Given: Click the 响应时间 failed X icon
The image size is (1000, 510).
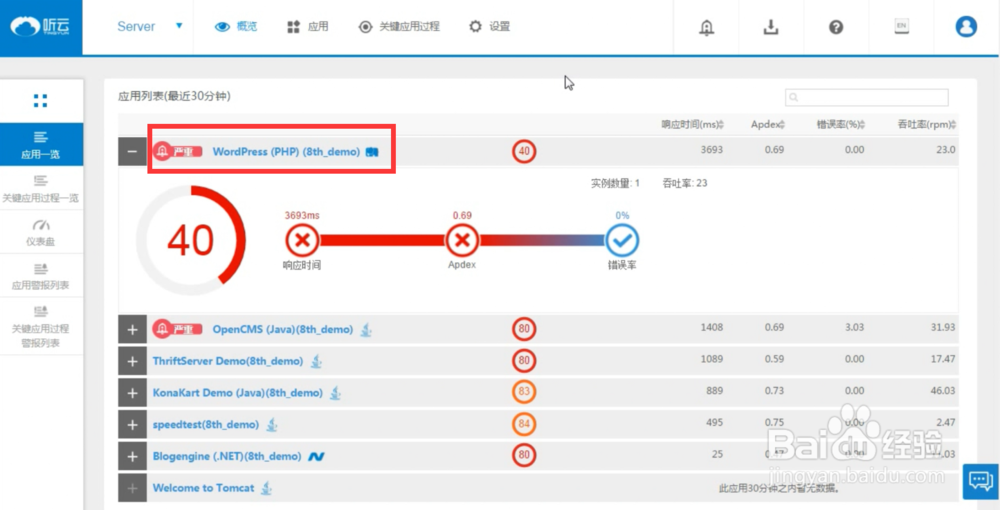Looking at the screenshot, I should (302, 240).
